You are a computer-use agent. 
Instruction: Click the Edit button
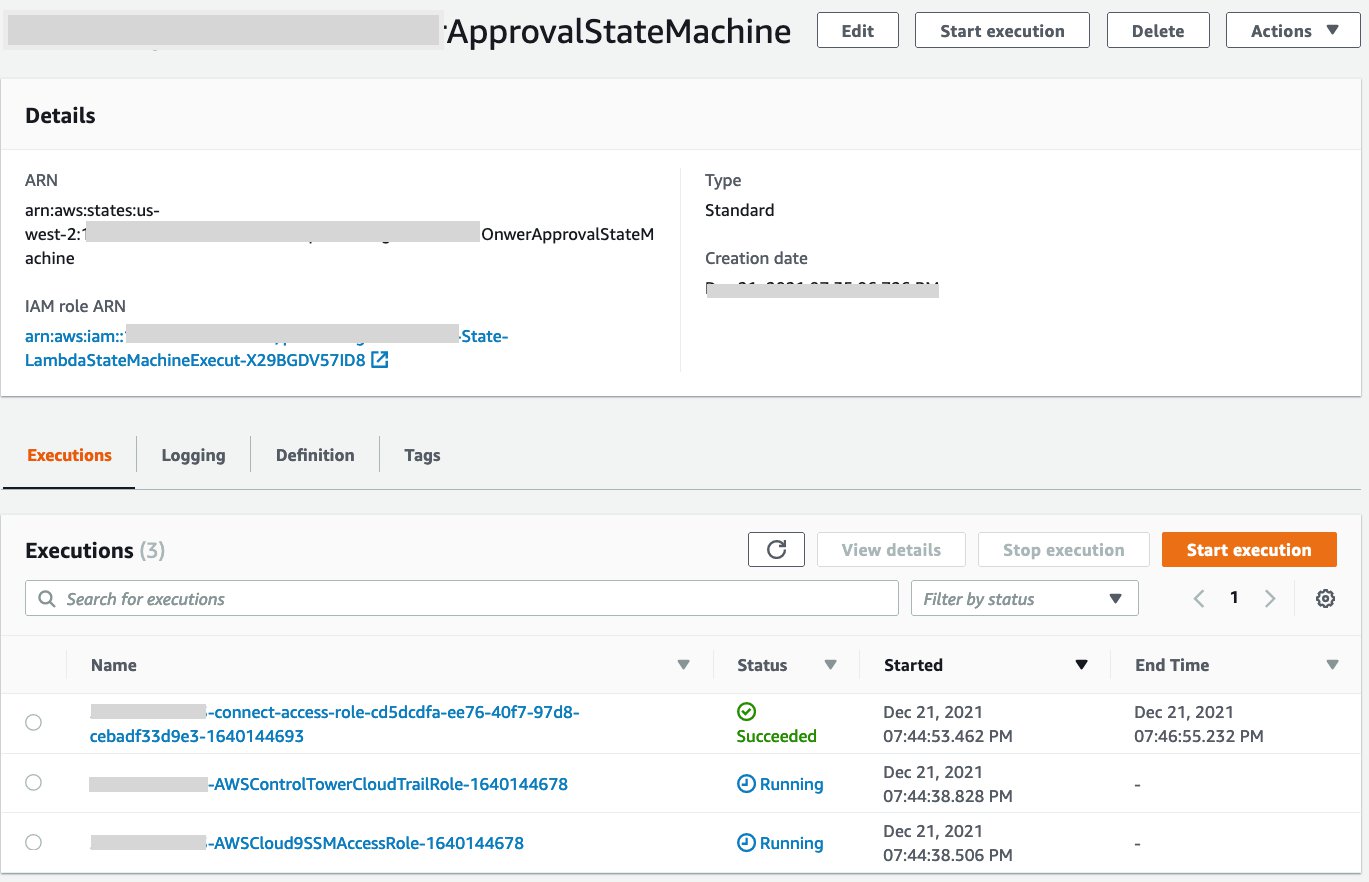pos(857,30)
